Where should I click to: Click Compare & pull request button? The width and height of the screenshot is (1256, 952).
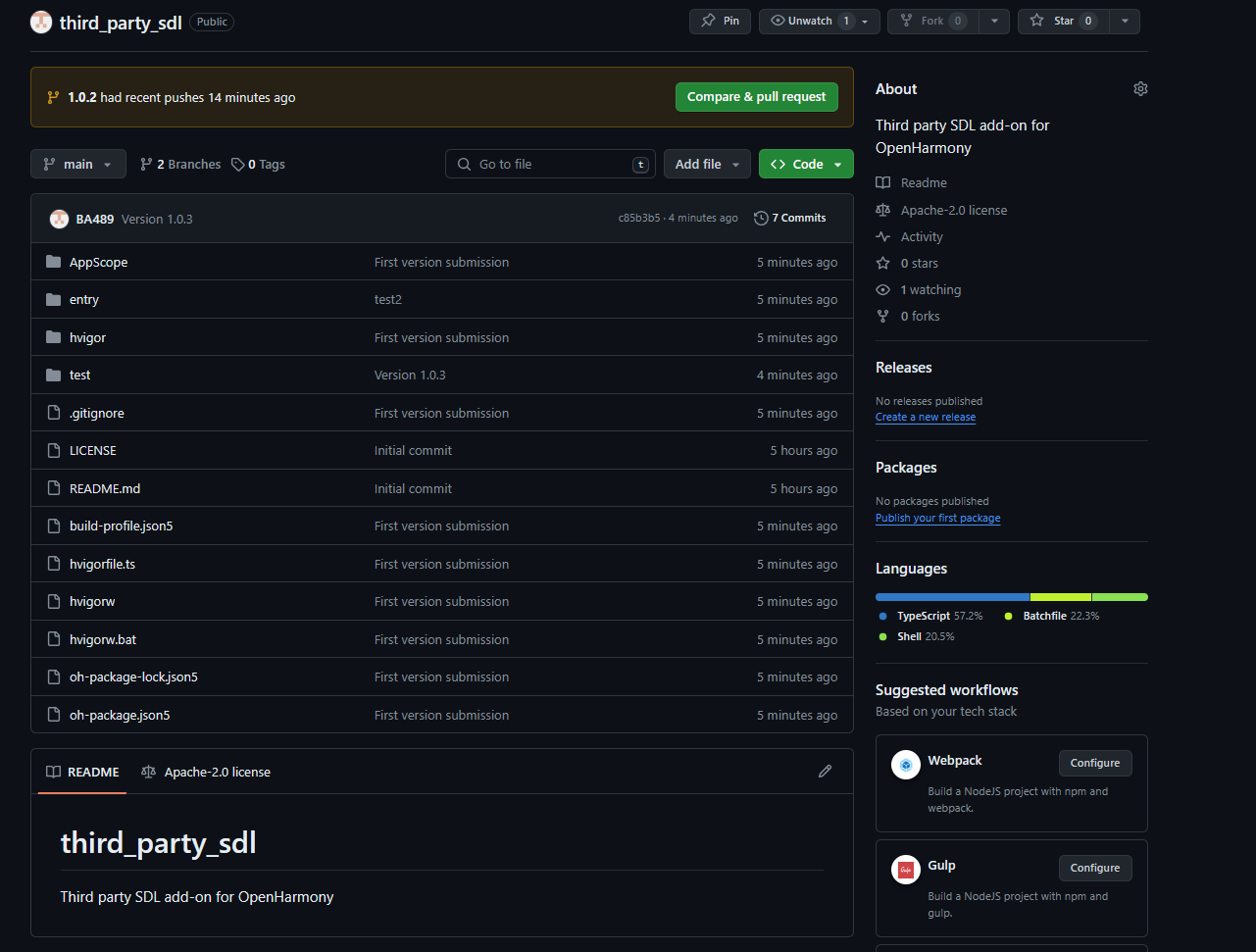click(x=757, y=97)
